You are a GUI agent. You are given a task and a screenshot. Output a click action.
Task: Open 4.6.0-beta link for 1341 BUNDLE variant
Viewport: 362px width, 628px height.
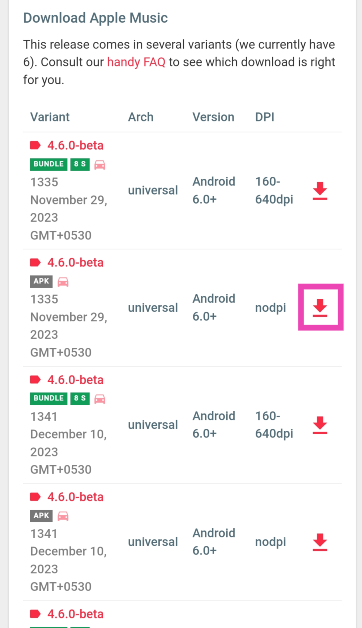click(x=75, y=379)
